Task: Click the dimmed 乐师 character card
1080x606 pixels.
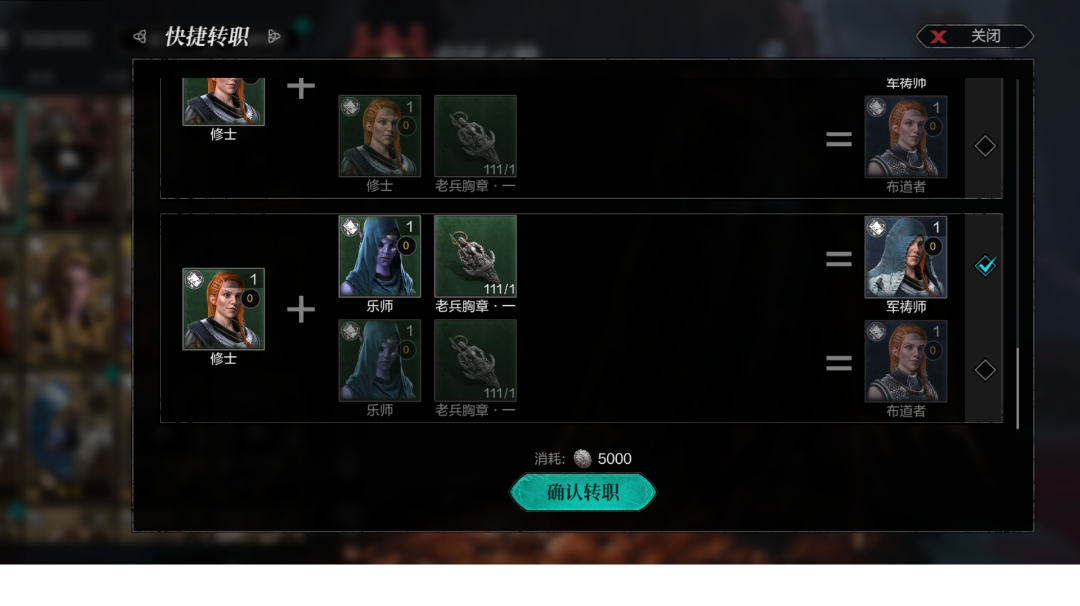Action: click(x=380, y=360)
